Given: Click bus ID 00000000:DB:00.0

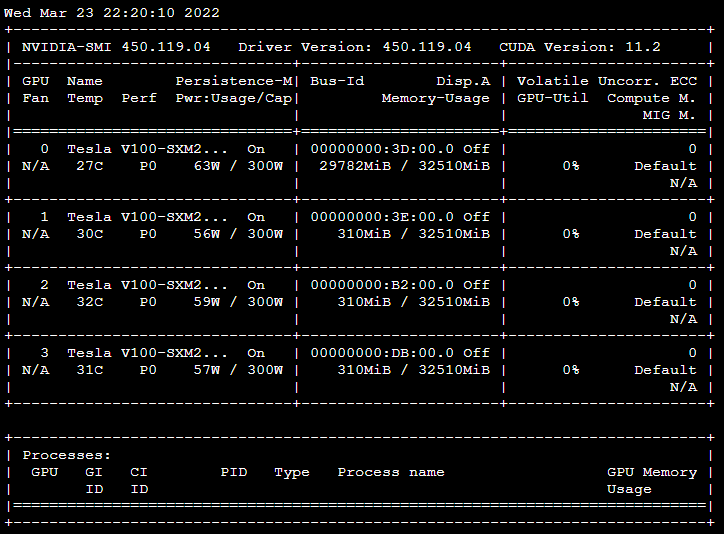Looking at the screenshot, I should click(382, 353).
